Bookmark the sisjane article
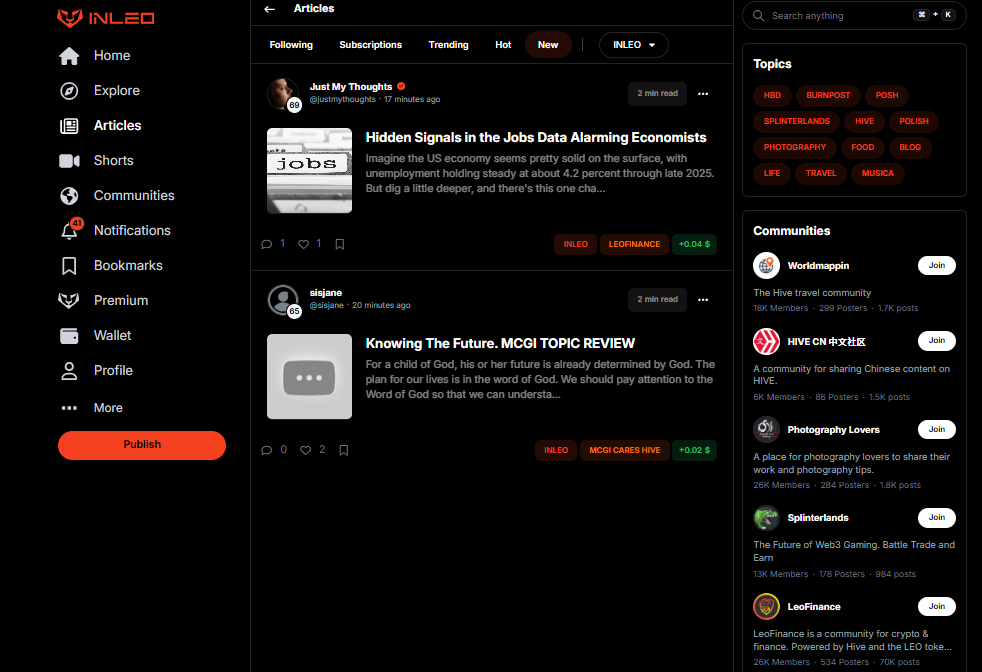Viewport: 982px width, 672px height. [343, 450]
